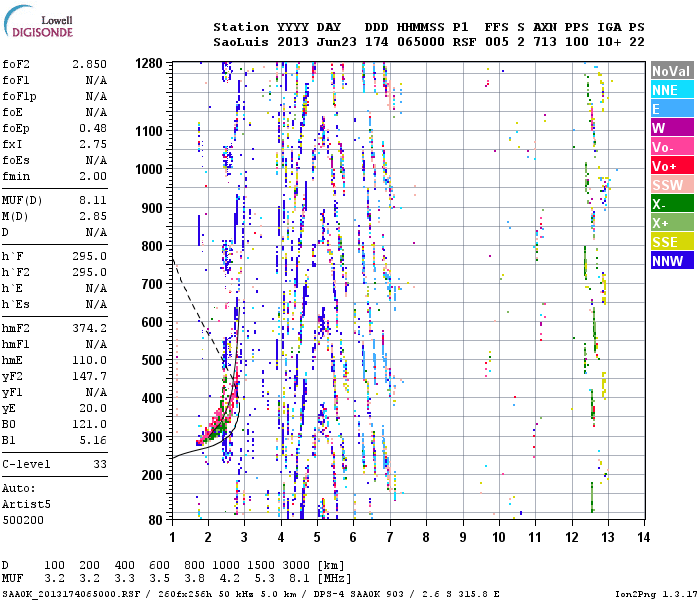Click the 174 day-of-year value
The image size is (700, 600).
tap(376, 42)
